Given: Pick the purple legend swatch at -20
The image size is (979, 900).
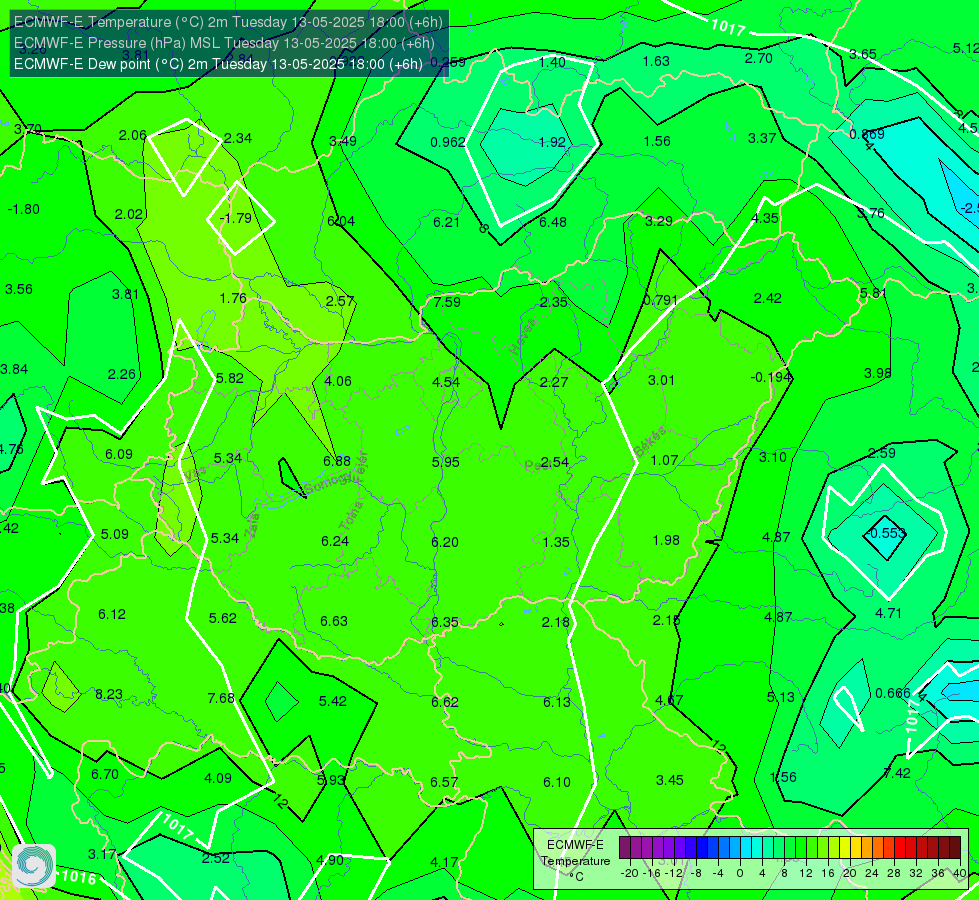Looking at the screenshot, I should click(x=625, y=848).
